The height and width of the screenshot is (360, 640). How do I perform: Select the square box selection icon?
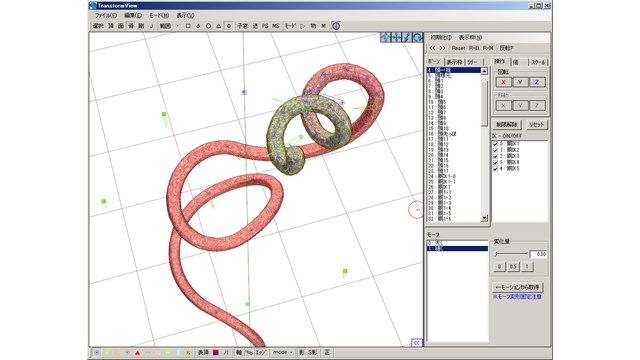(188, 26)
